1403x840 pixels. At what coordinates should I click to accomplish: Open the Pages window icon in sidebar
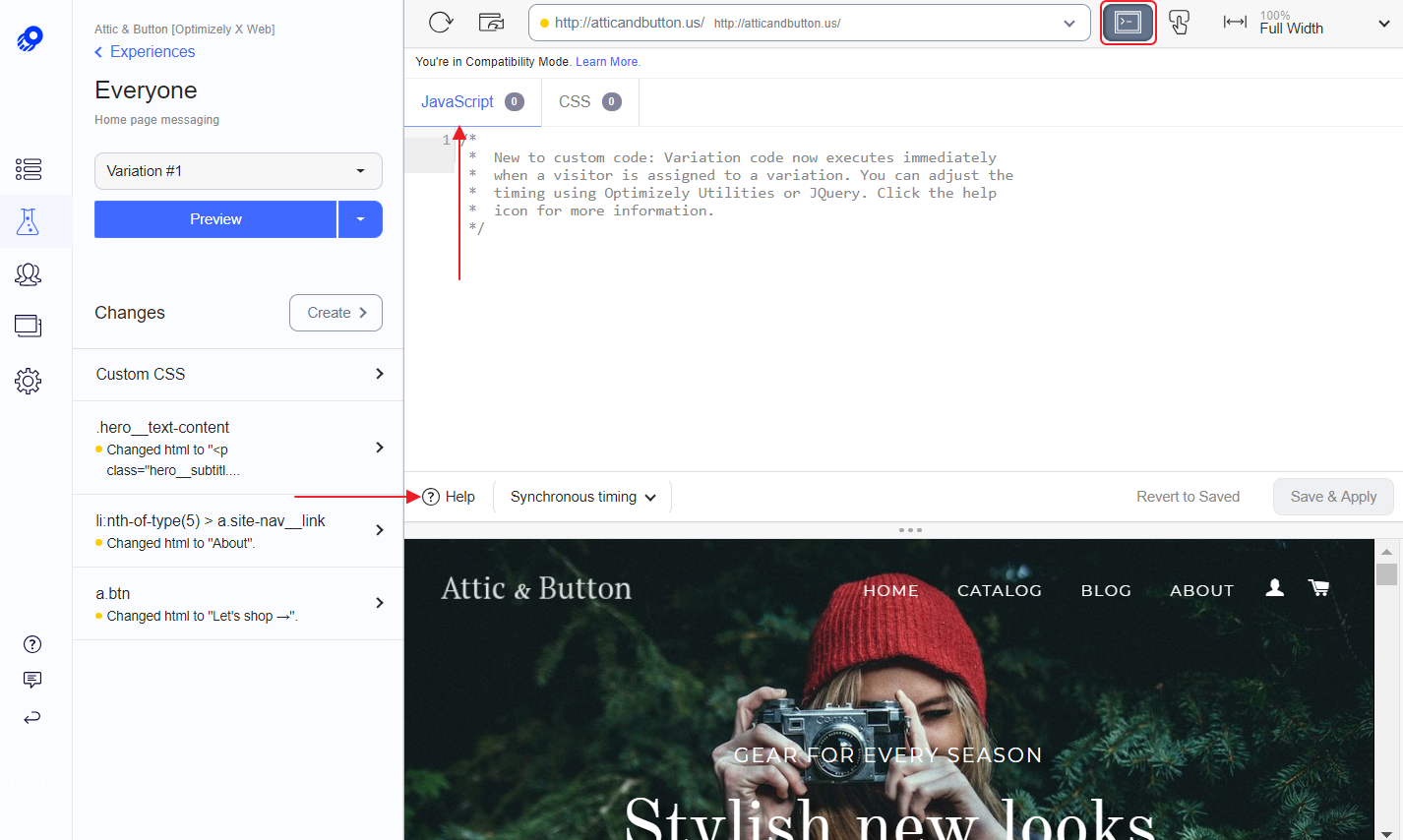coord(29,326)
